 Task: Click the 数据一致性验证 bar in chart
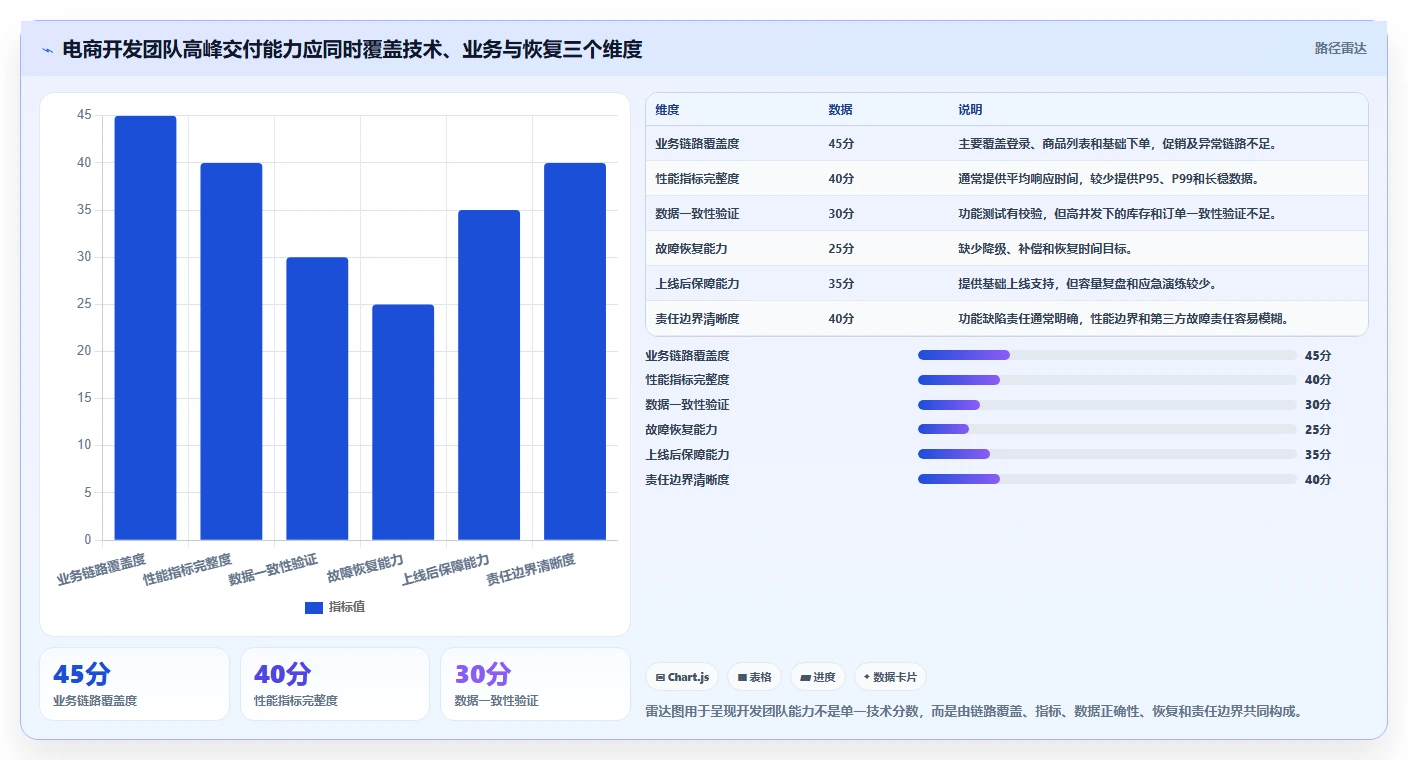[317, 398]
